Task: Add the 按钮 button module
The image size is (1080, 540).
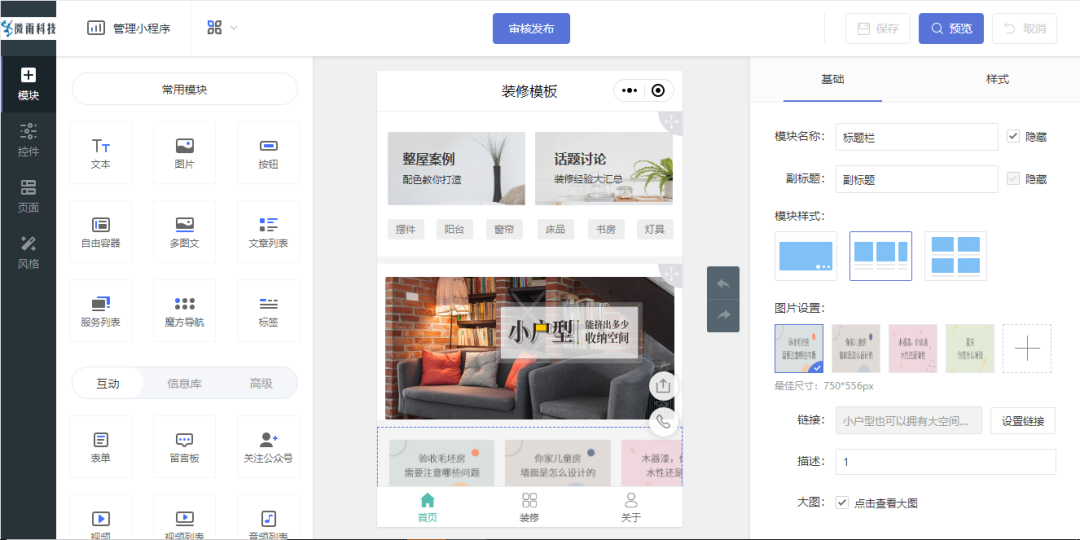Action: point(268,152)
